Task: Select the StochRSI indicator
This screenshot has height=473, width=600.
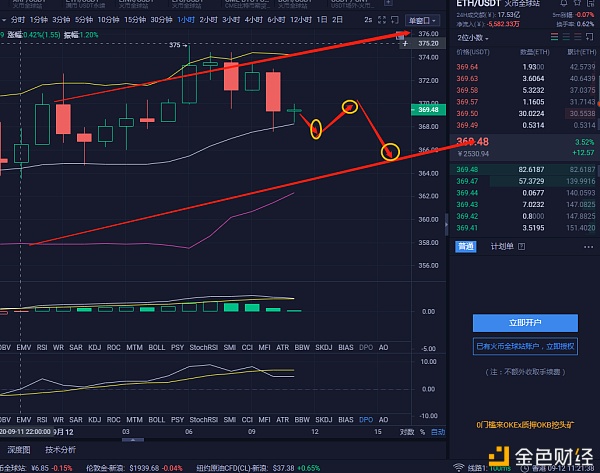Action: 203,347
